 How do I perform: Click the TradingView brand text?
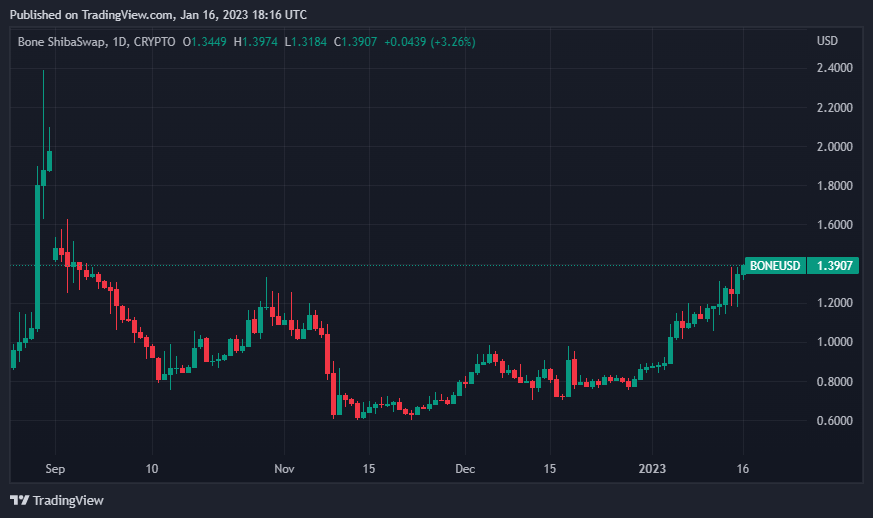68,500
